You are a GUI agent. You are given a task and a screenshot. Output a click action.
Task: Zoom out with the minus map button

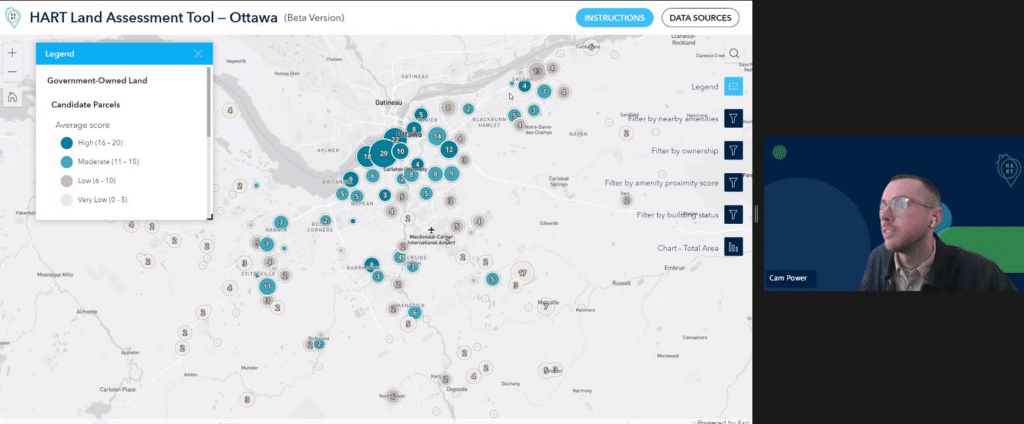[x=12, y=72]
